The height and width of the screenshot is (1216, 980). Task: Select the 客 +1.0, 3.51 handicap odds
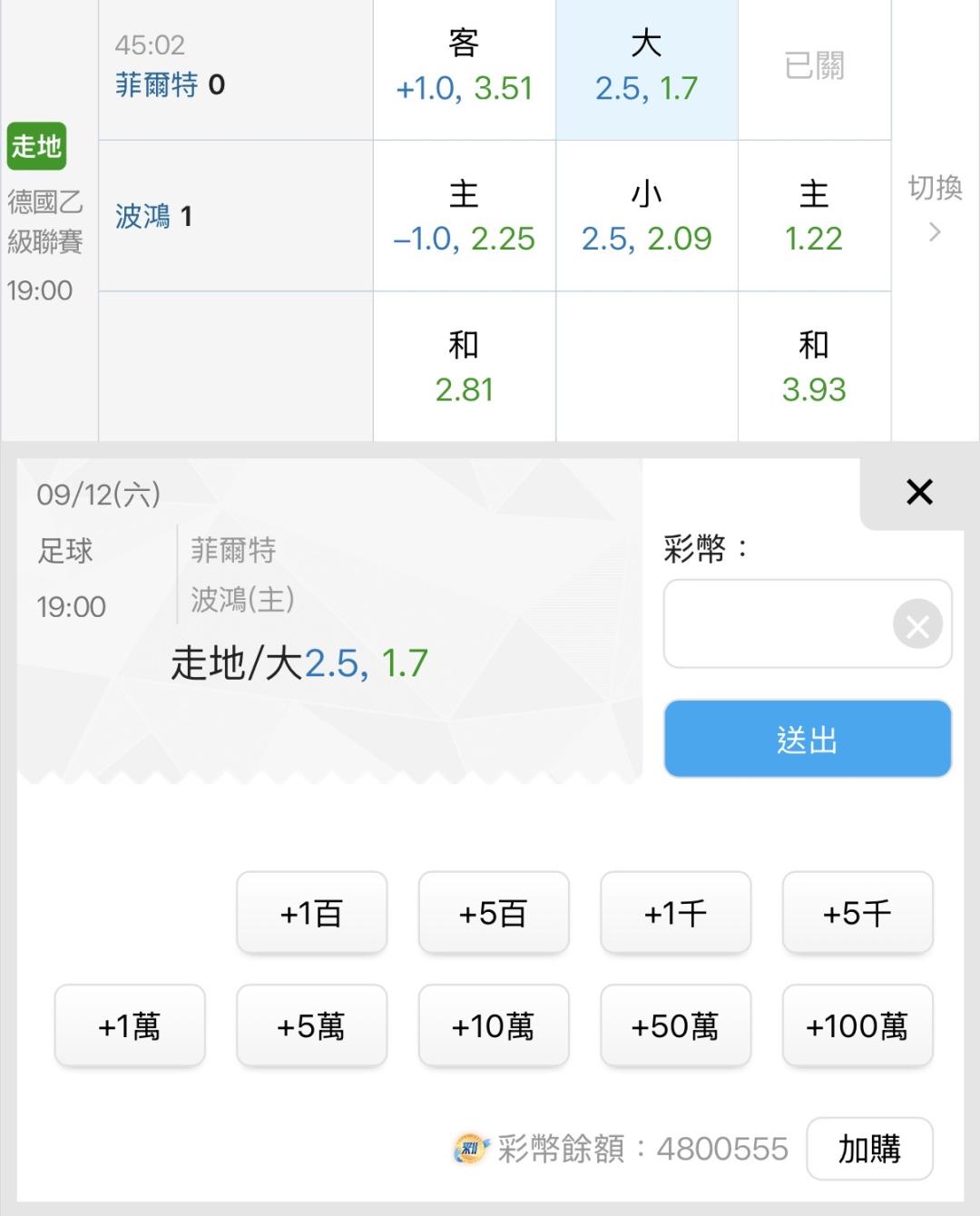point(464,69)
